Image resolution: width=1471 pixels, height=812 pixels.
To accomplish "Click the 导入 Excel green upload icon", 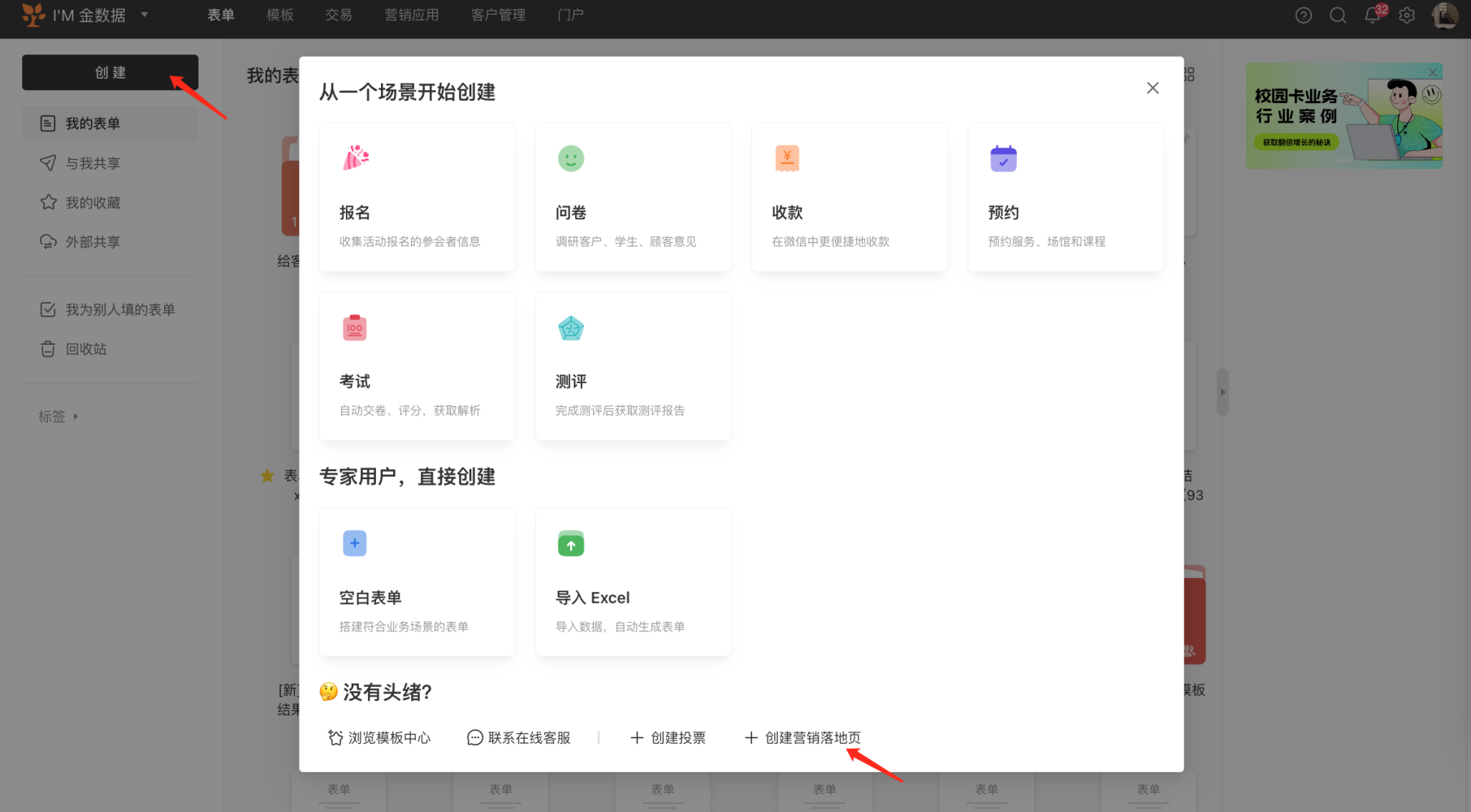I will pyautogui.click(x=571, y=543).
